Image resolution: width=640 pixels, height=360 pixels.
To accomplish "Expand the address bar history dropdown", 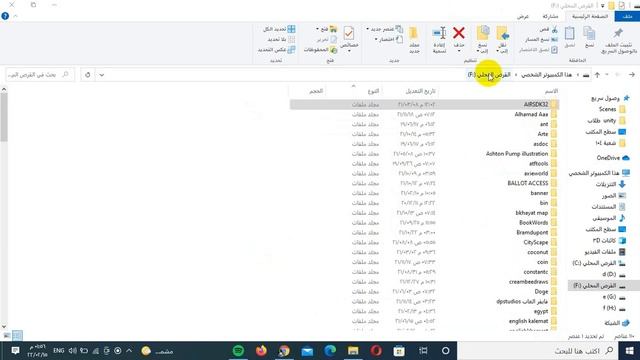I will point(102,75).
